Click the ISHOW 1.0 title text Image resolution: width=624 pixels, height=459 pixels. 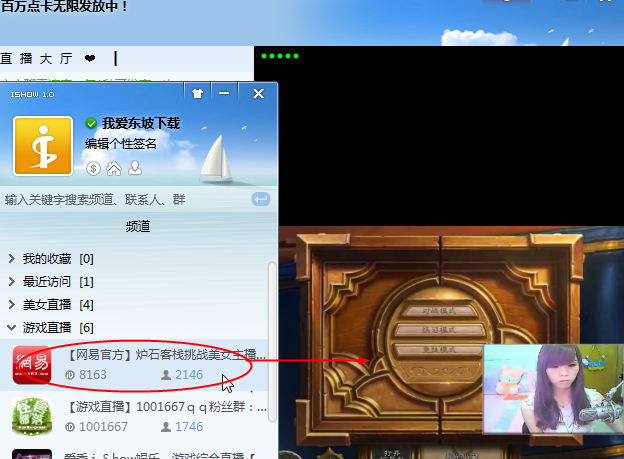click(x=32, y=94)
